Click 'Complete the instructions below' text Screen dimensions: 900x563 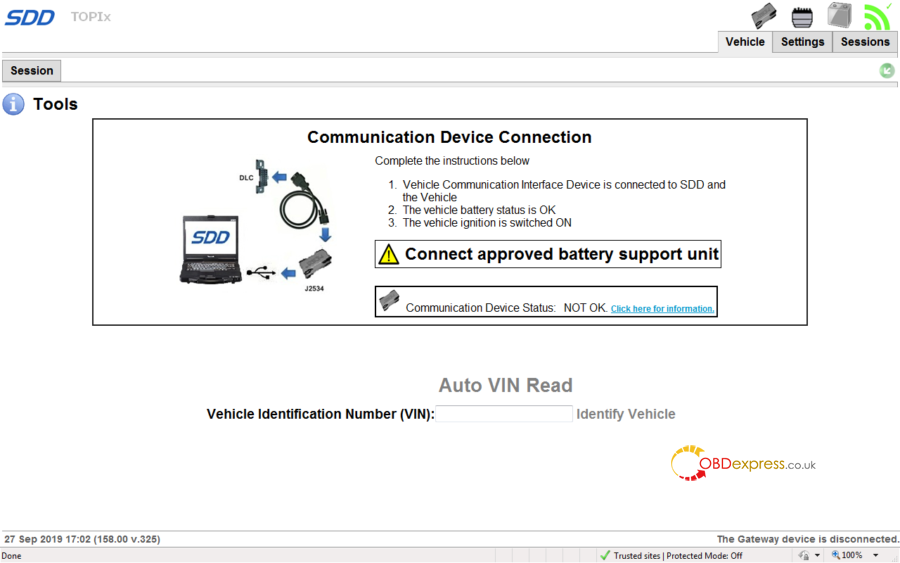[x=452, y=161]
